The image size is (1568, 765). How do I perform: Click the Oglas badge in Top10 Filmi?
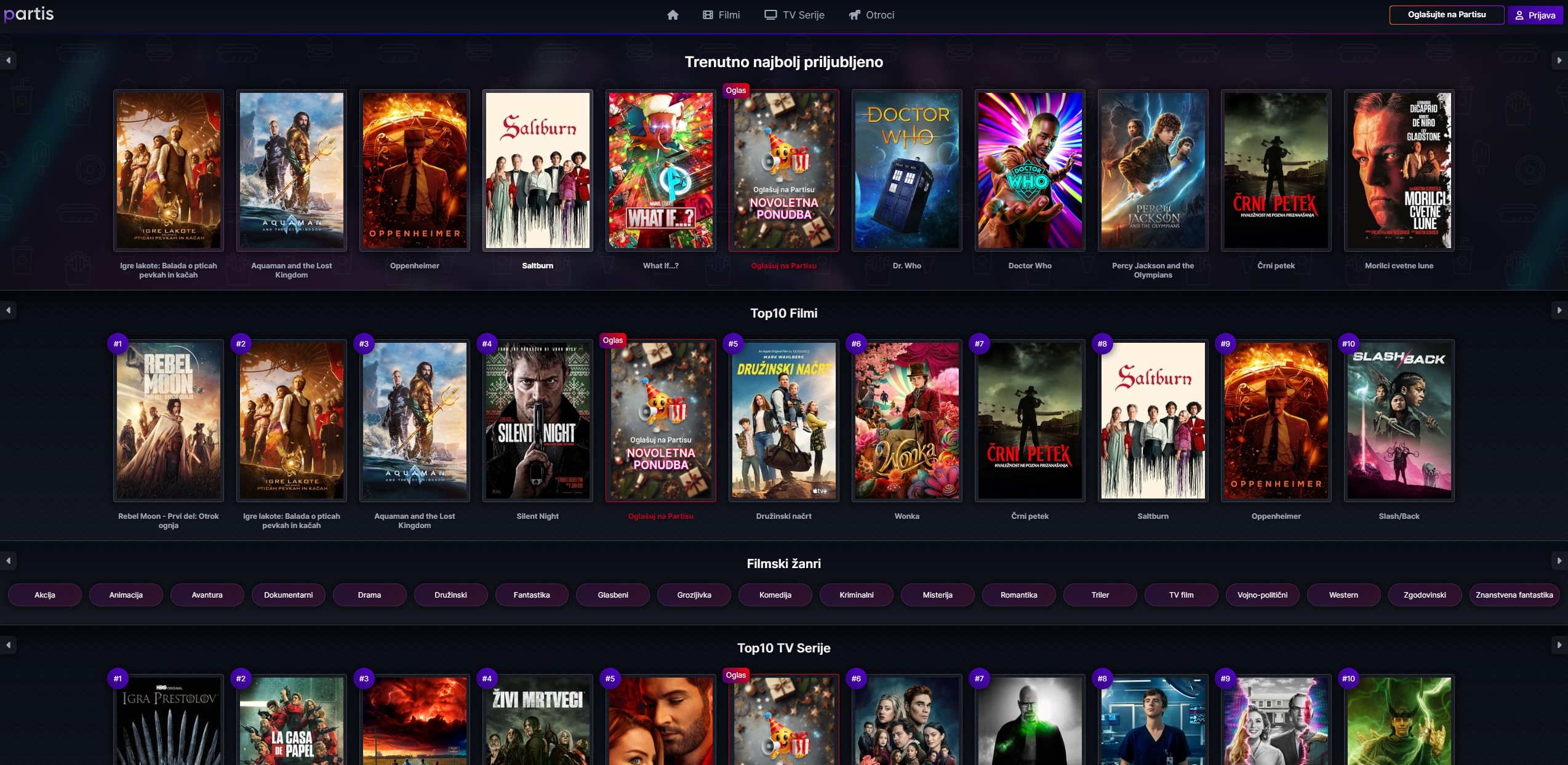click(x=612, y=340)
